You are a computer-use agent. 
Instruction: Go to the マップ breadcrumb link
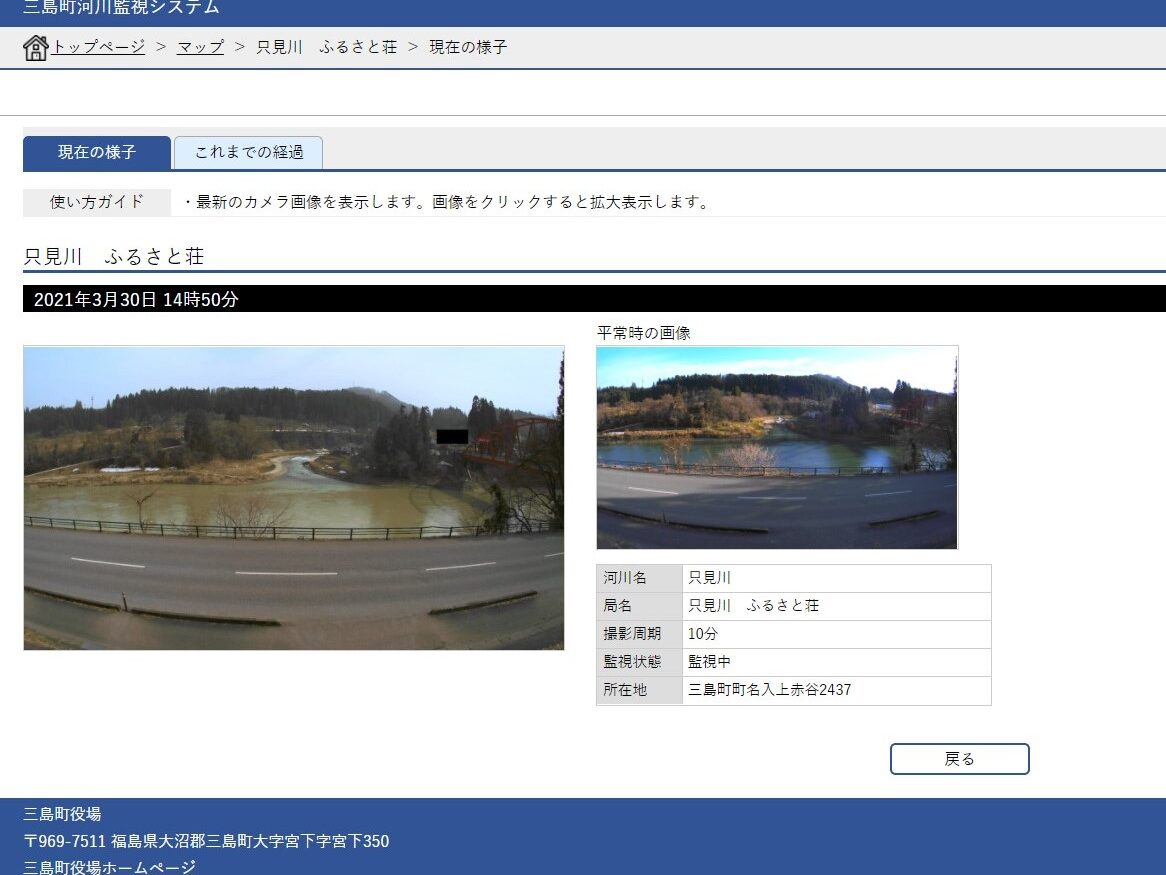point(200,47)
